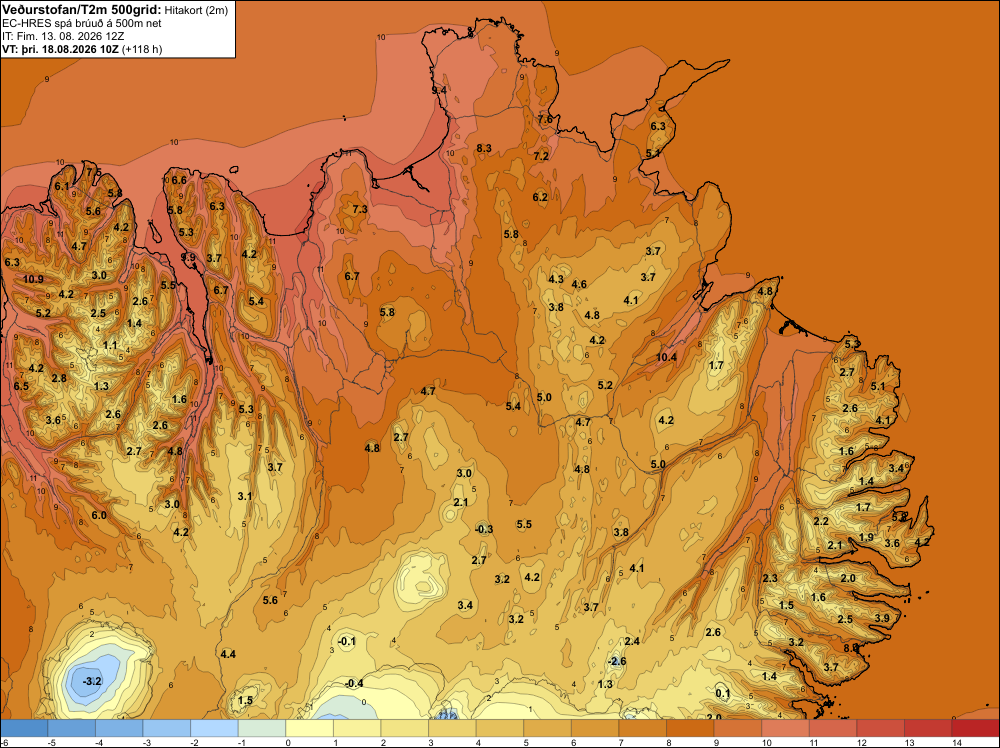
Task: Select the temperature value '6.5'
Action: click(21, 386)
